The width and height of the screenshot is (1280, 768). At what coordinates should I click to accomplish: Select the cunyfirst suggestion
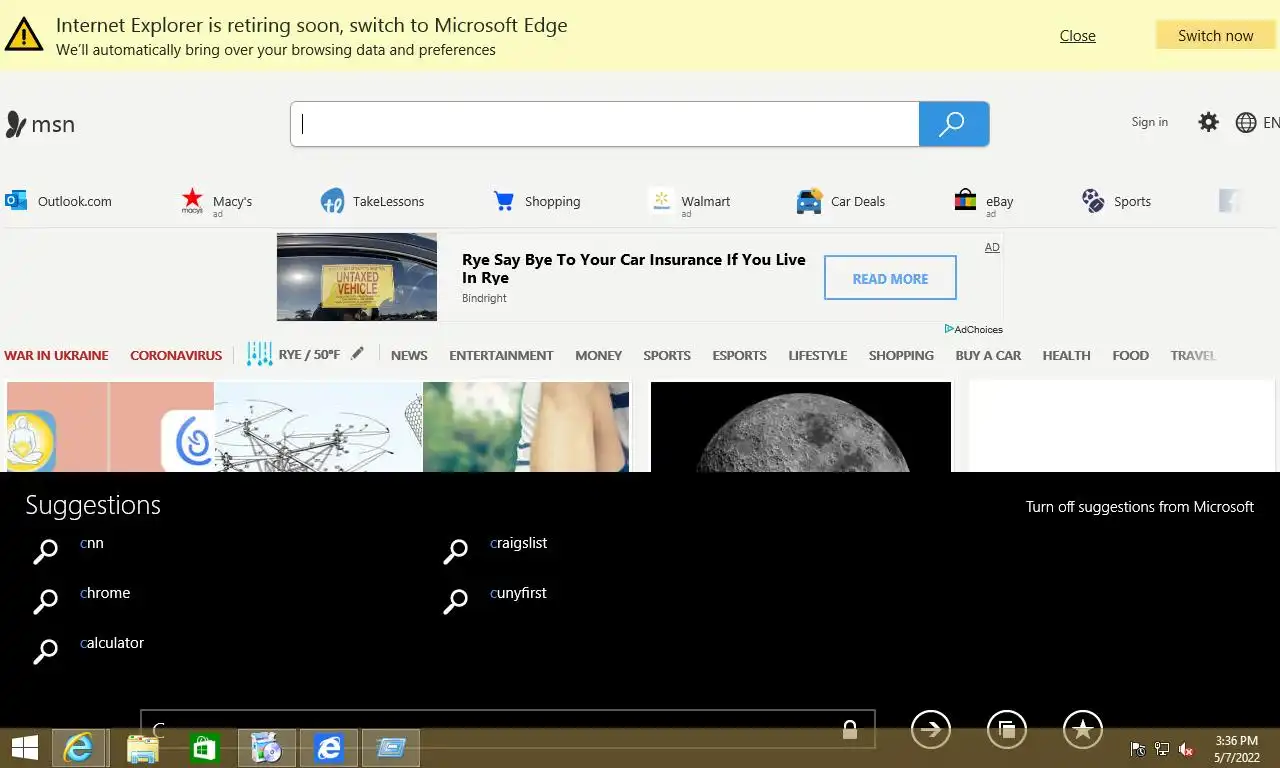coord(518,593)
